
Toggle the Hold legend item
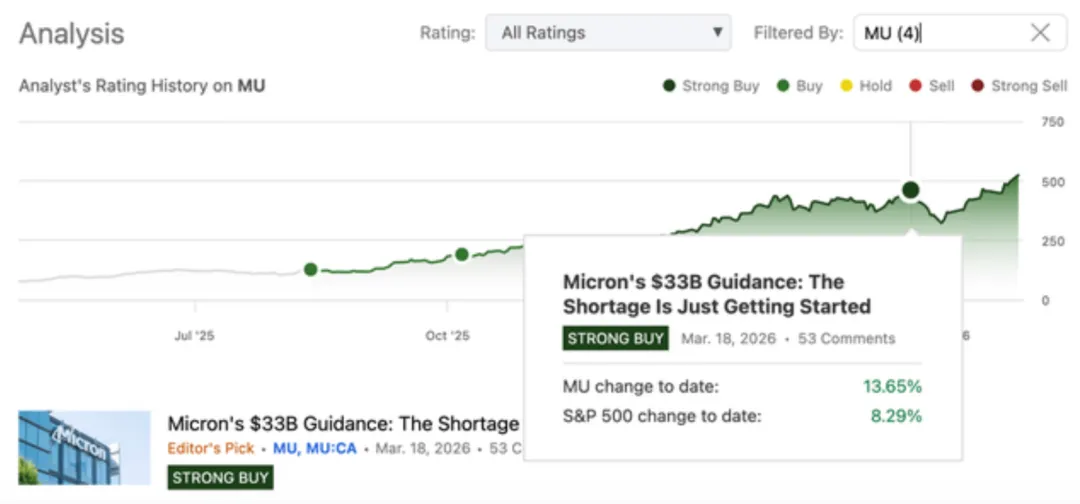[866, 86]
